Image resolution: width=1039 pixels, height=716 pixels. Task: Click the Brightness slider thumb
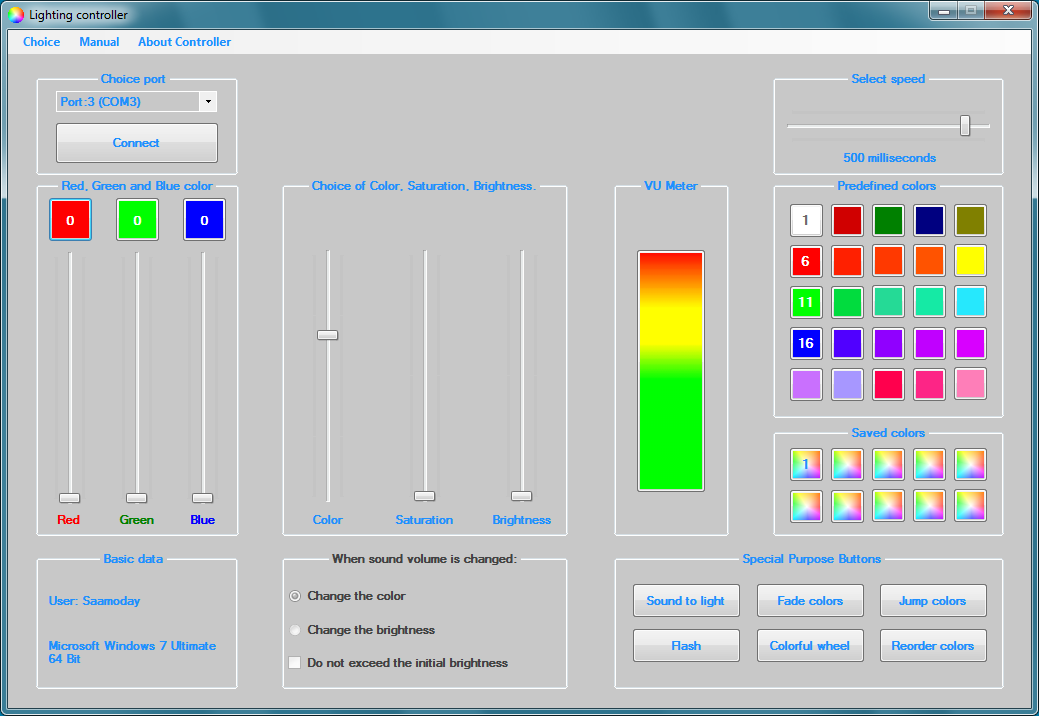point(521,496)
